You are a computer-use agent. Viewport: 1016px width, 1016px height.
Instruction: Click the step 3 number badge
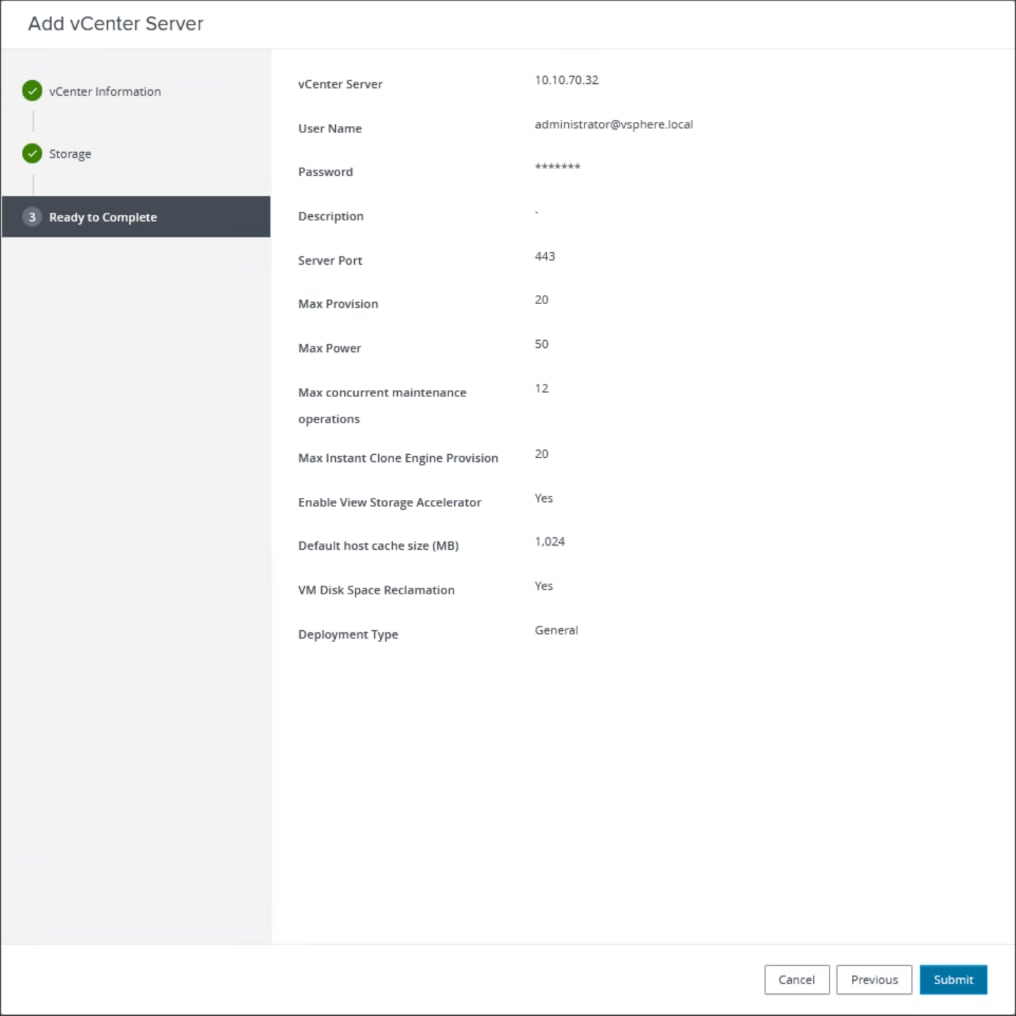(x=32, y=217)
